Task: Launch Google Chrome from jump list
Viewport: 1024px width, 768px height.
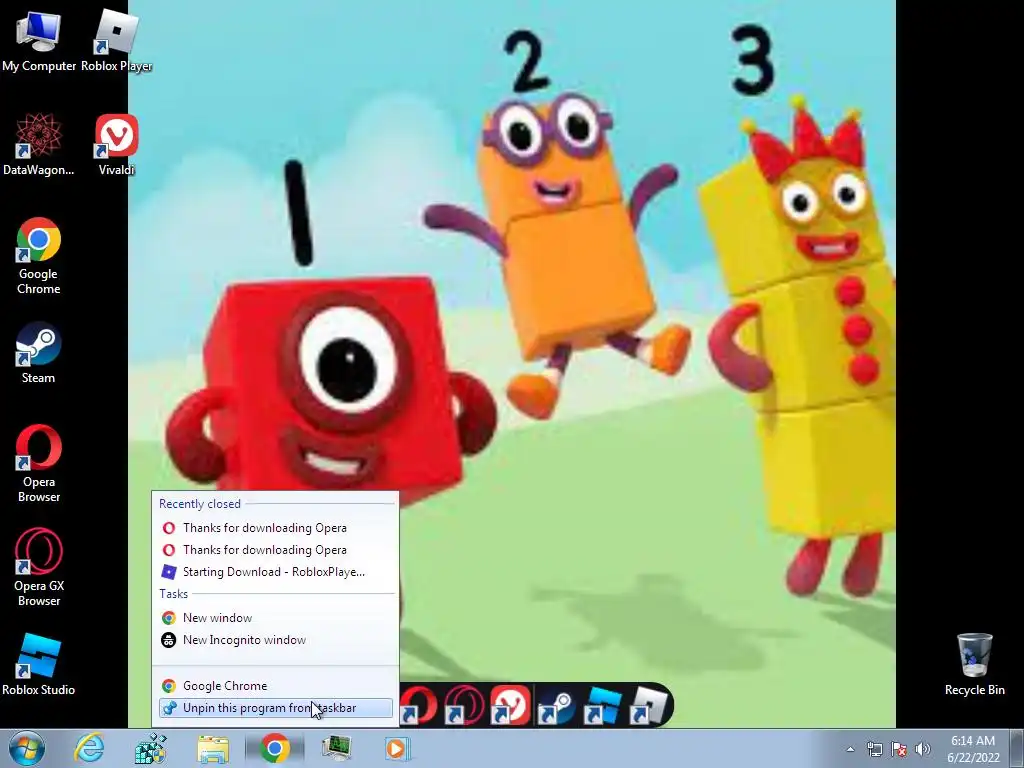Action: coord(275,686)
